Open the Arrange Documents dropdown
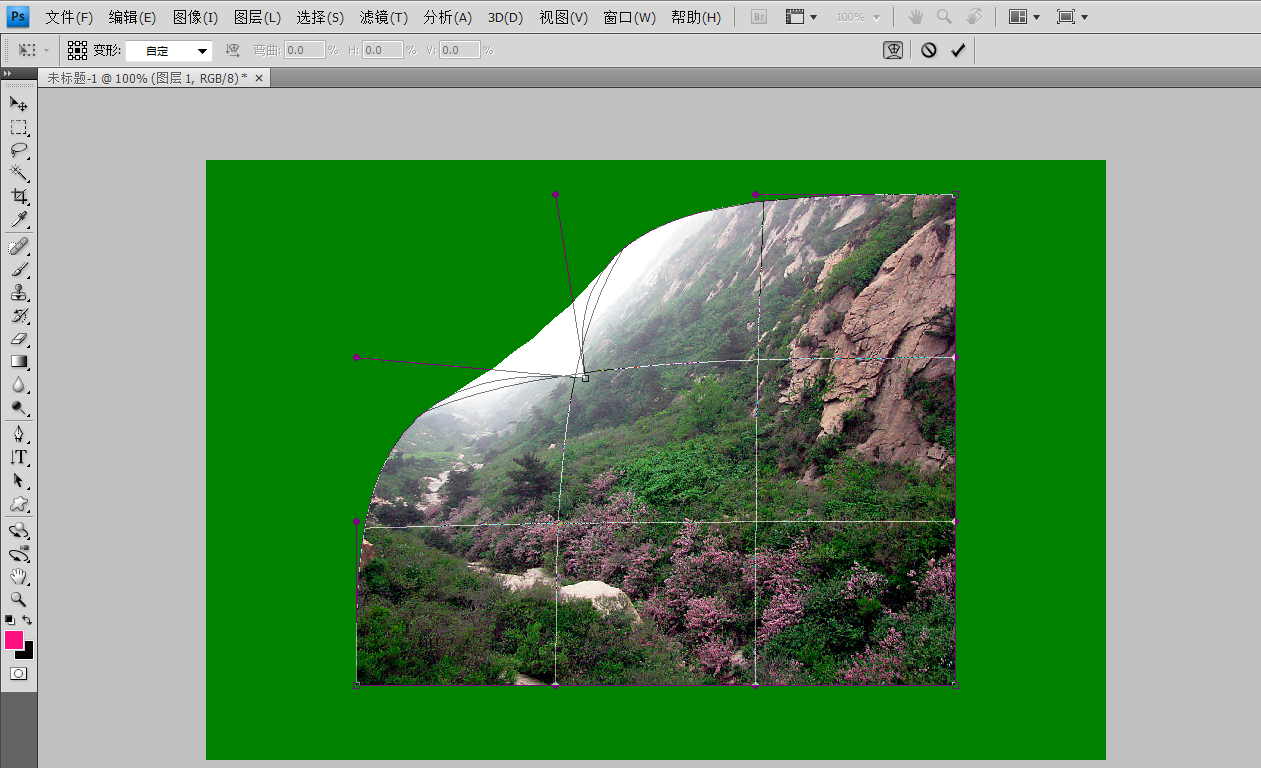The width and height of the screenshot is (1261, 768). (1024, 17)
